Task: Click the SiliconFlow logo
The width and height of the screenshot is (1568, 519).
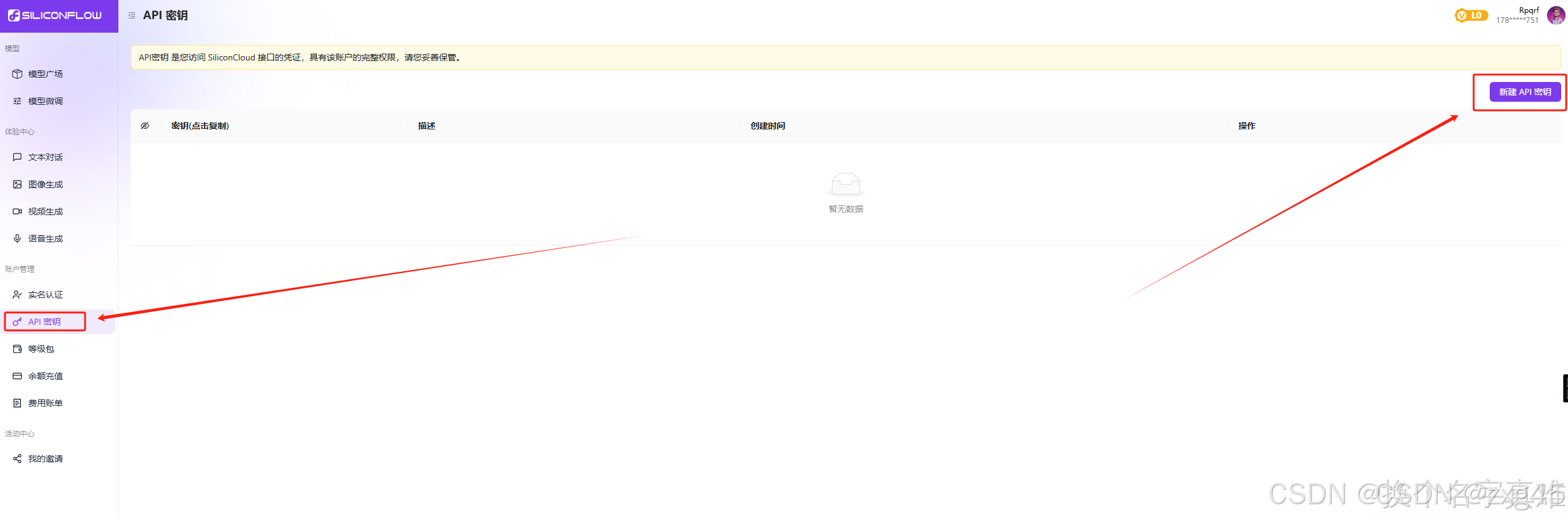Action: click(x=55, y=15)
